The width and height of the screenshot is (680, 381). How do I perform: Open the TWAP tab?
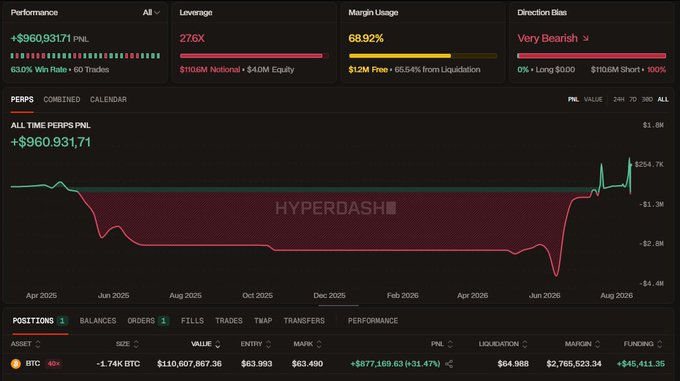(x=263, y=321)
